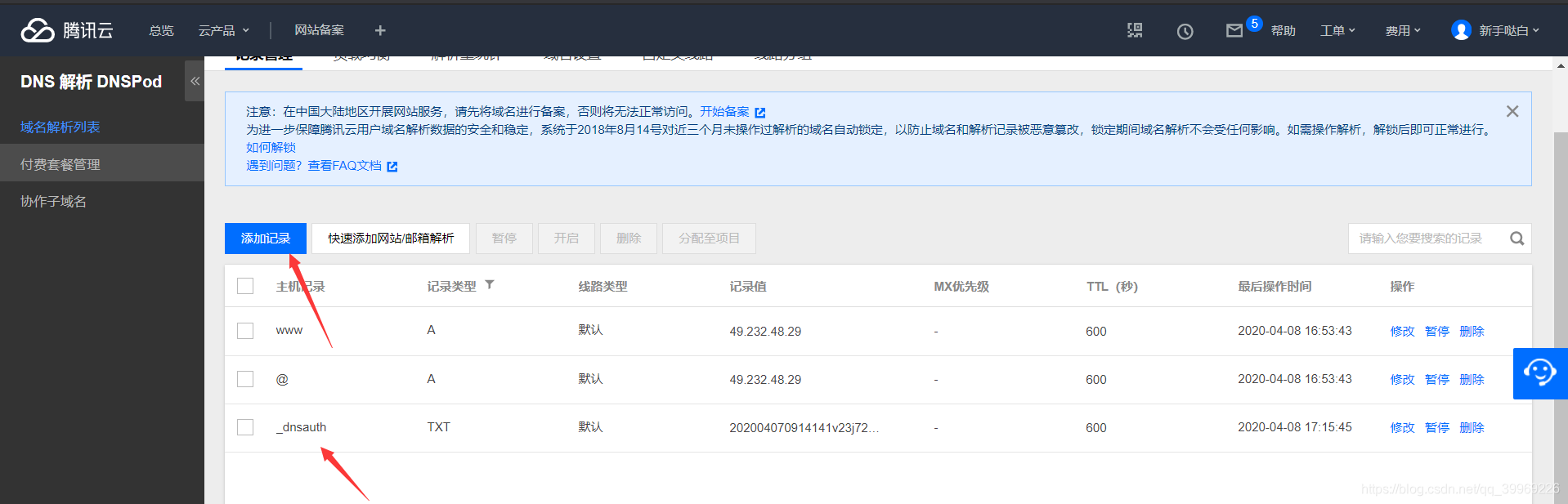
Task: Click external link icon beside 开始备案
Action: [760, 113]
